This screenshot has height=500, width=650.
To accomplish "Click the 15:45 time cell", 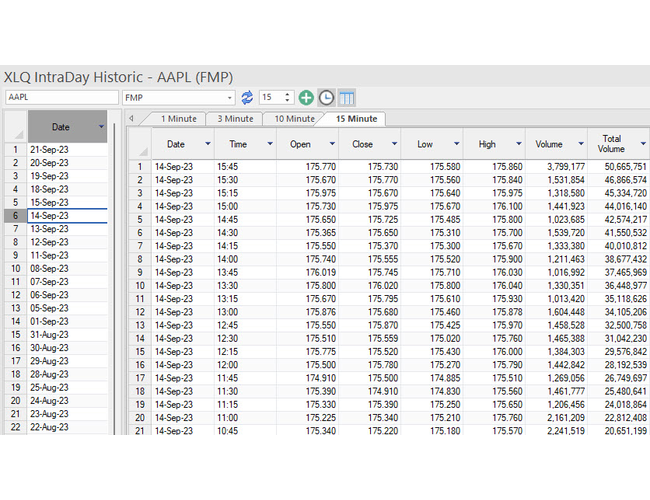I will tap(245, 167).
